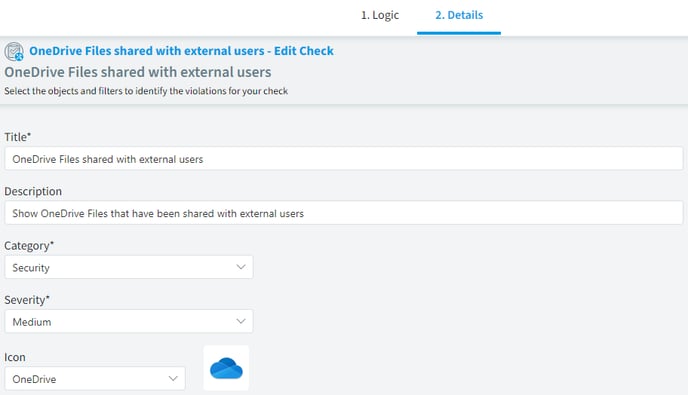Viewport: 688px width, 395px height.
Task: Click the Category* field label
Action: click(29, 246)
